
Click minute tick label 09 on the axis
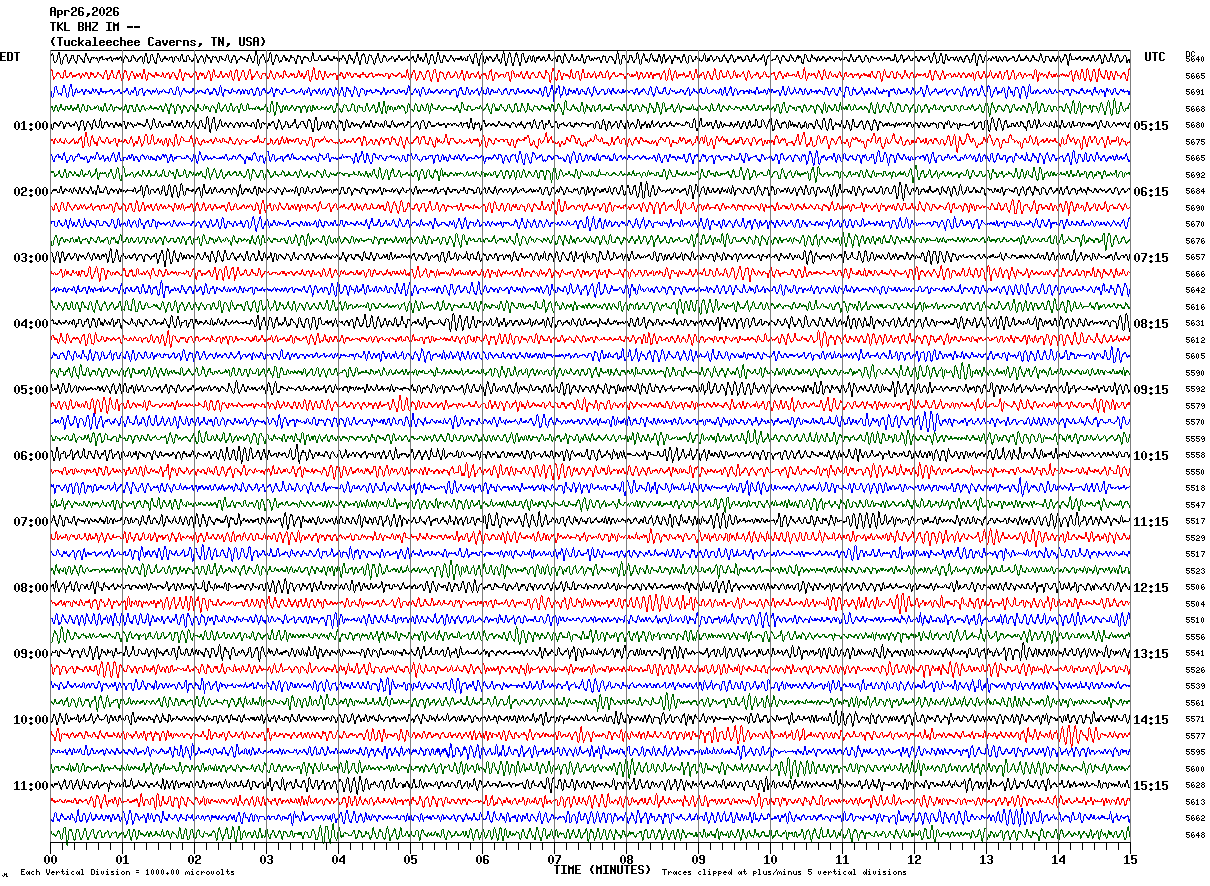[698, 860]
